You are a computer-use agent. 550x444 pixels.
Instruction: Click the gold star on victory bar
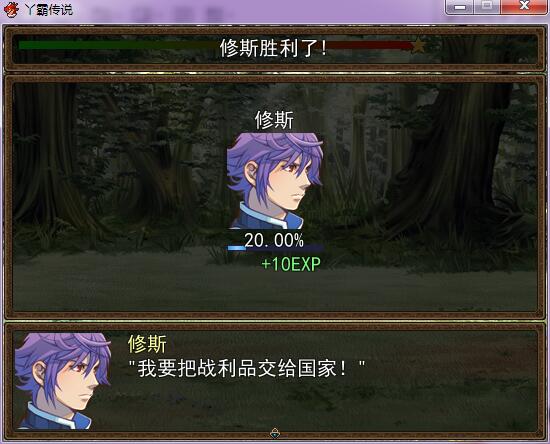(x=418, y=45)
